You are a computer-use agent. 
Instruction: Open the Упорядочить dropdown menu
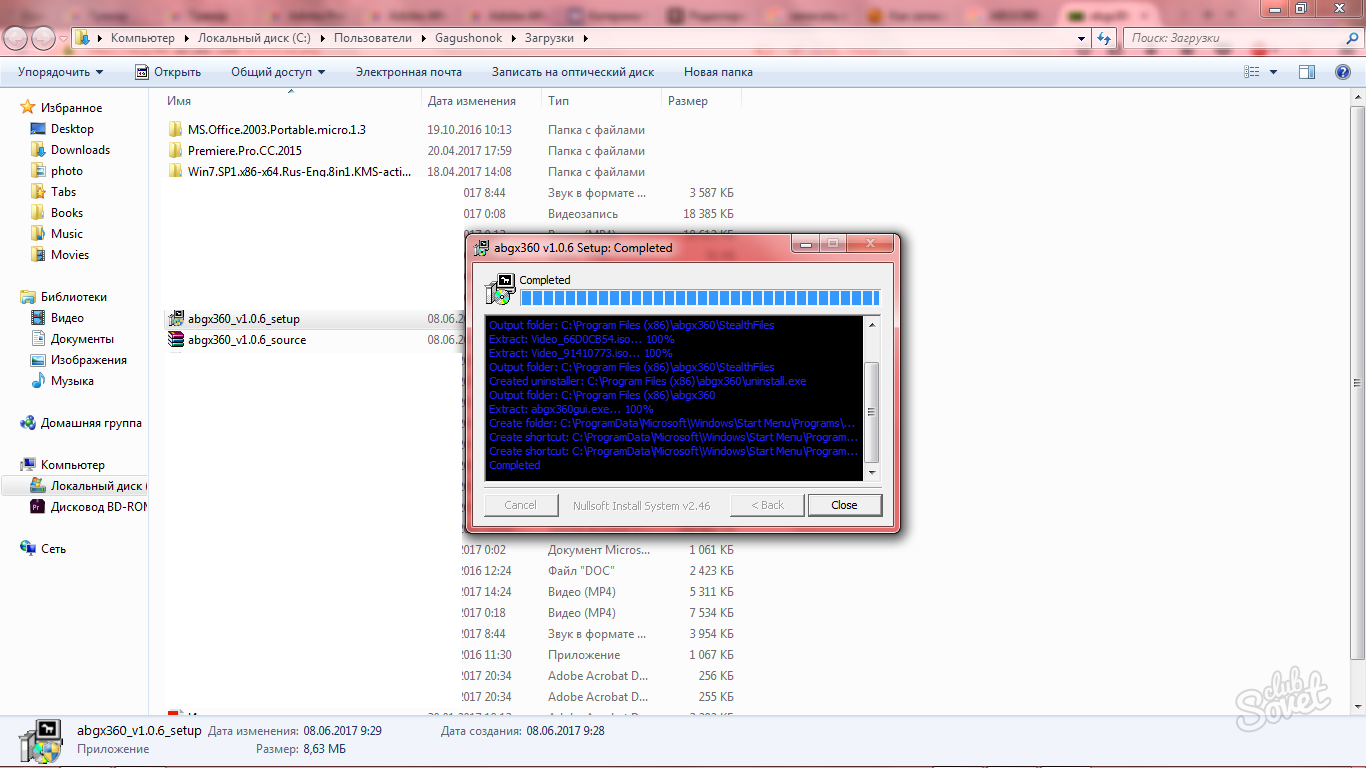(60, 72)
